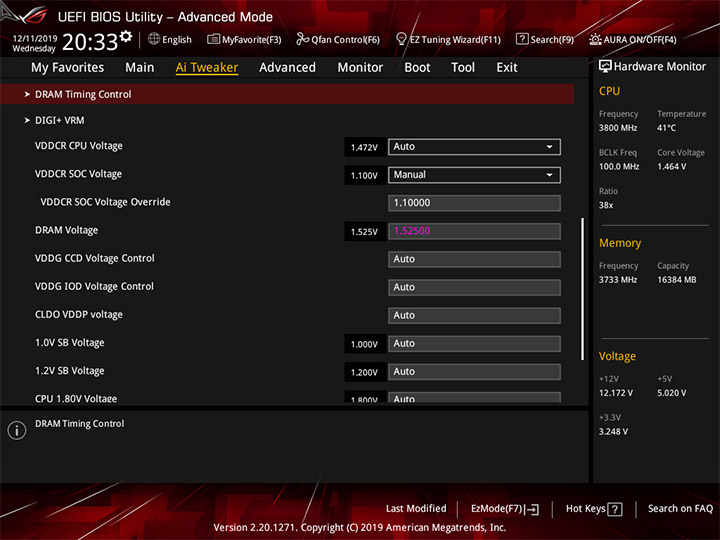720x540 pixels.
Task: Click VDDG IOD Voltage Control field
Action: coord(474,287)
